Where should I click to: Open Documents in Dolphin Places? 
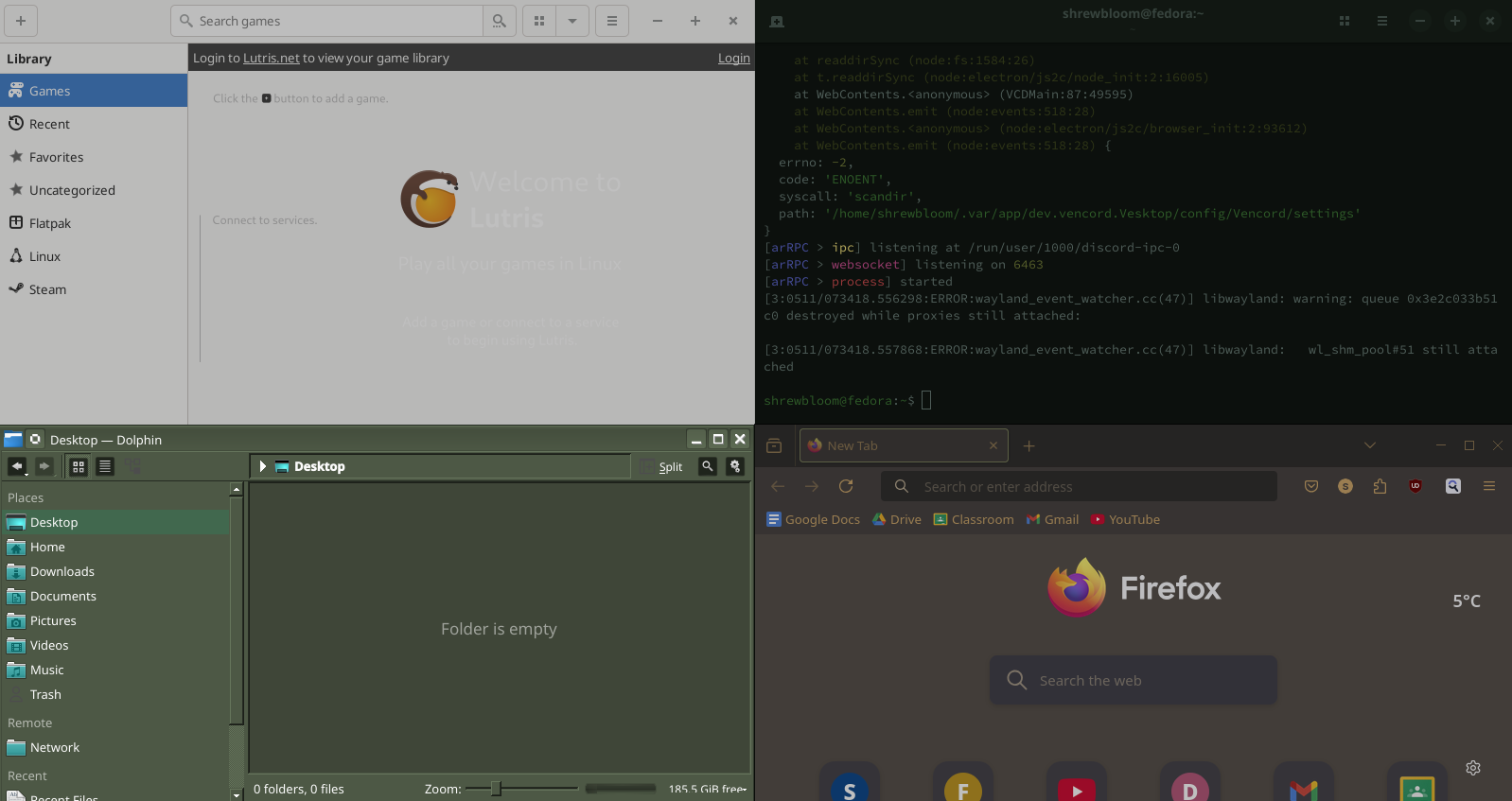click(115, 596)
